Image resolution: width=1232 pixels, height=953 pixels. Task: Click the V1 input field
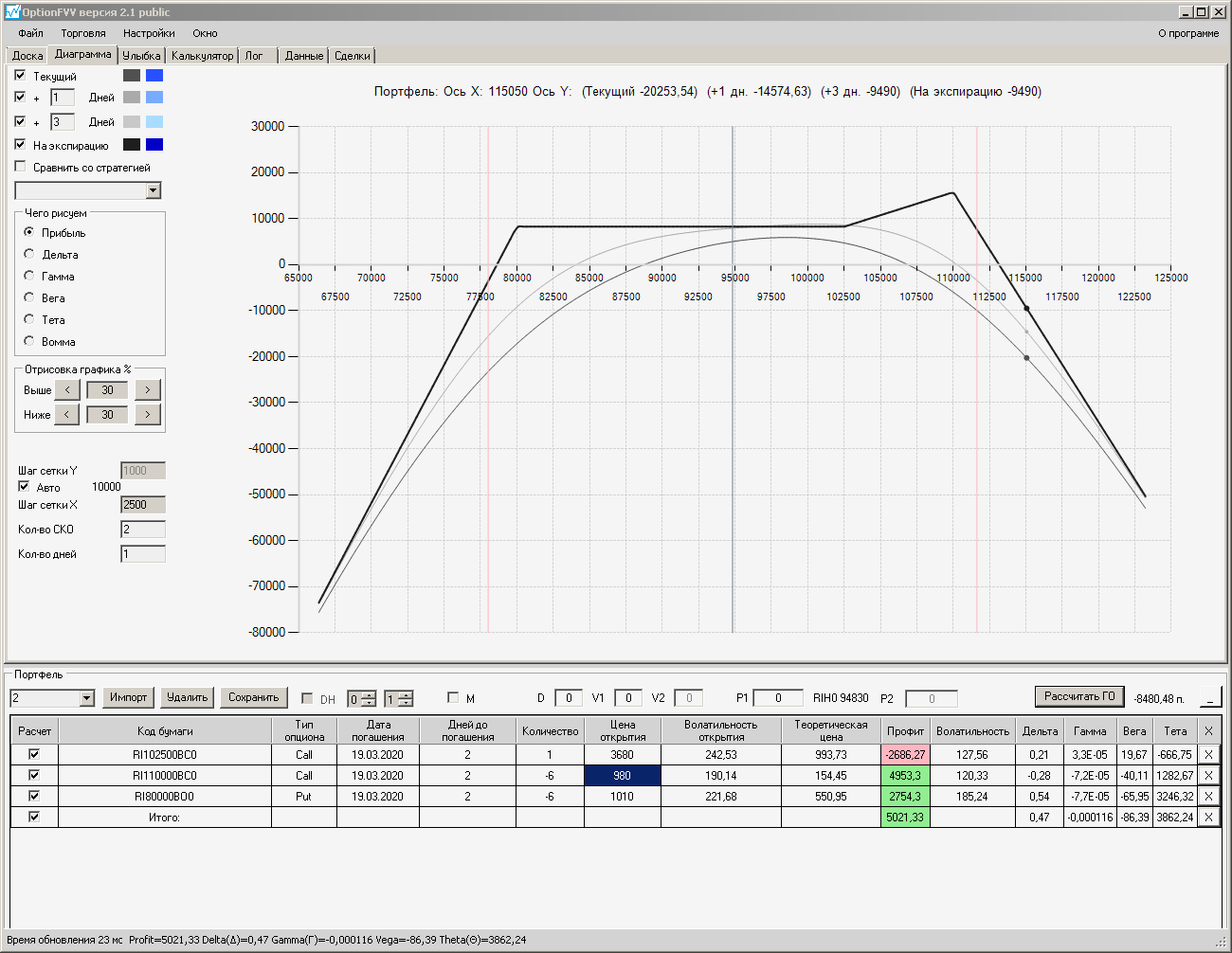click(x=628, y=698)
